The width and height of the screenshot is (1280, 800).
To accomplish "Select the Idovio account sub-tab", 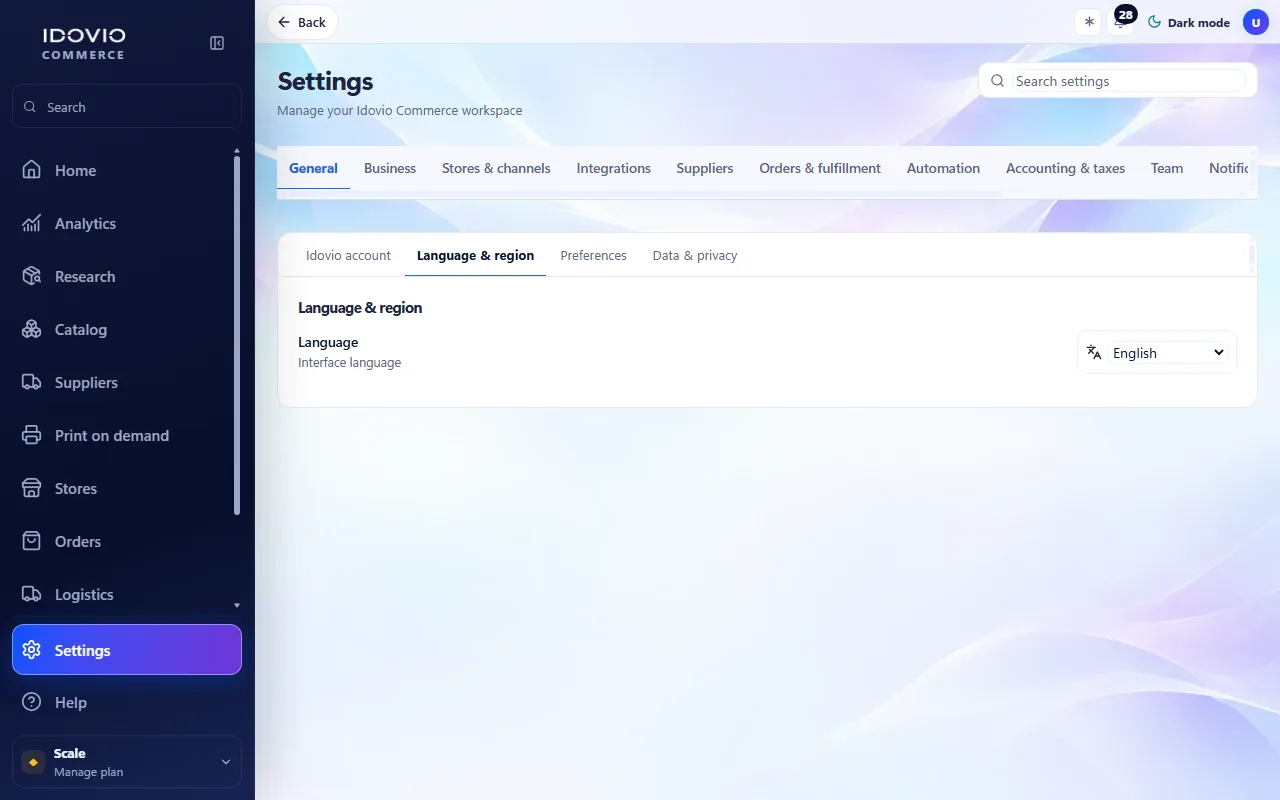I will [x=348, y=256].
